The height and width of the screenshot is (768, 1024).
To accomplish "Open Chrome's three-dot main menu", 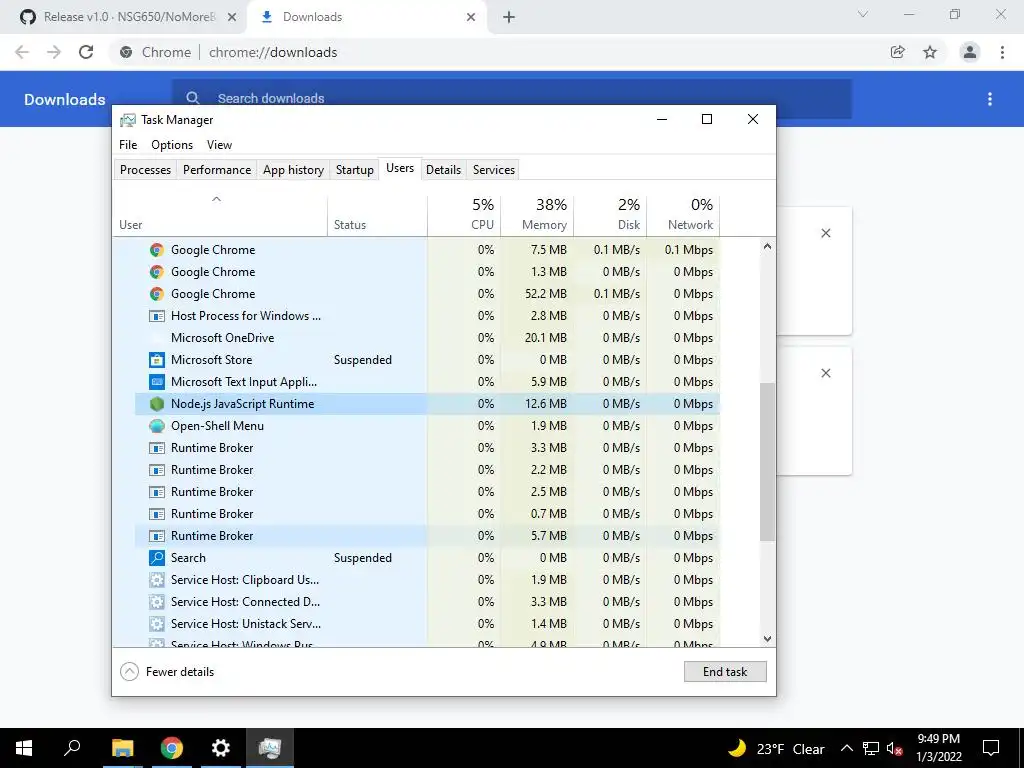I will tap(1002, 52).
